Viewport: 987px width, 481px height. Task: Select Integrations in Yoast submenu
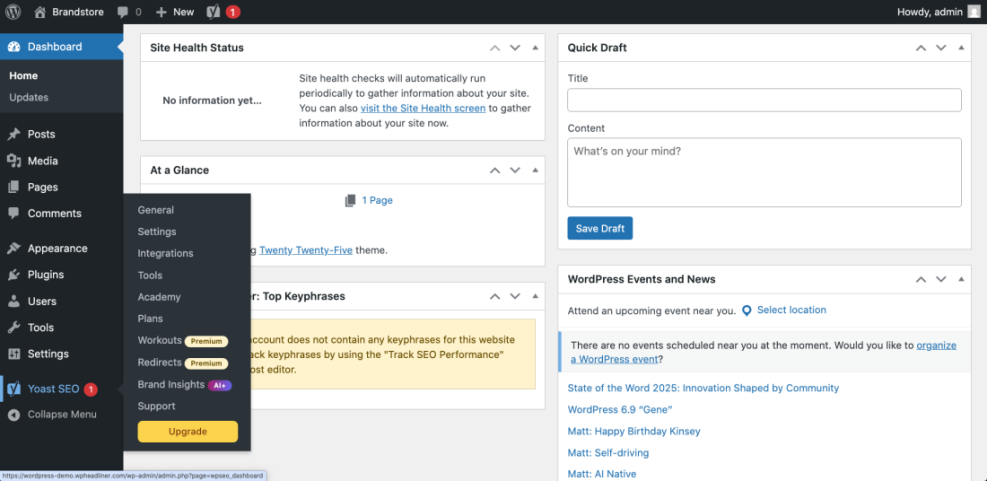point(166,253)
